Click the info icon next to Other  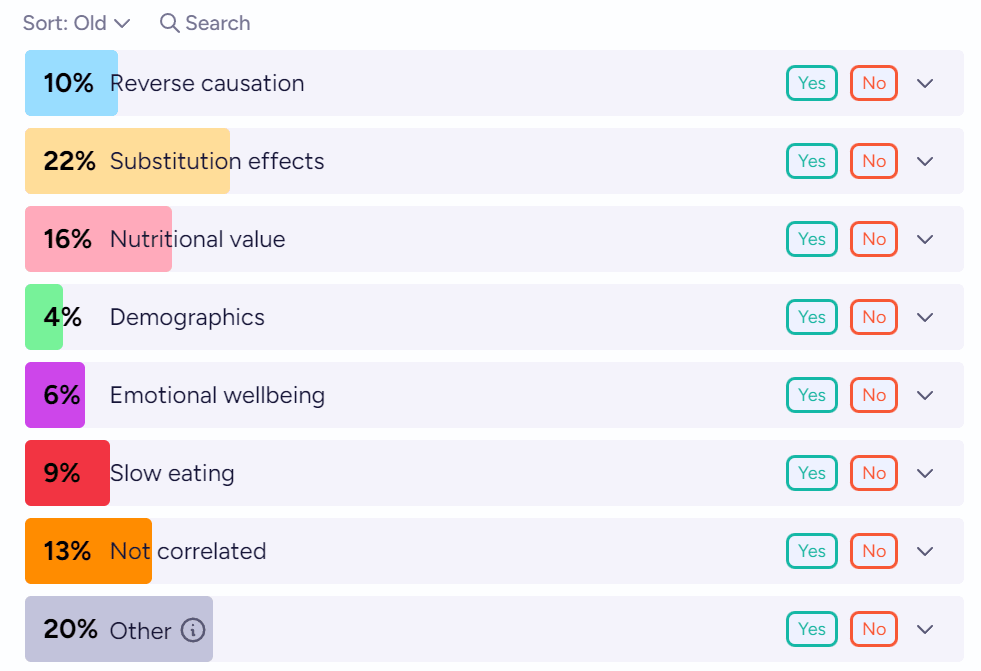(193, 630)
